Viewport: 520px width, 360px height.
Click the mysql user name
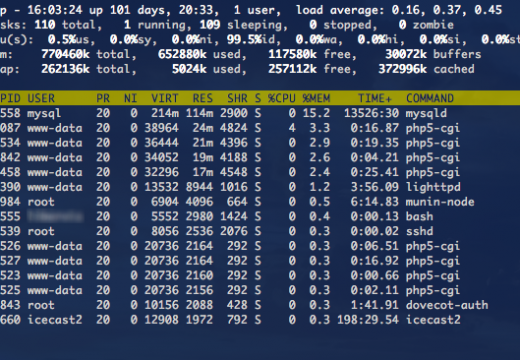(x=44, y=113)
